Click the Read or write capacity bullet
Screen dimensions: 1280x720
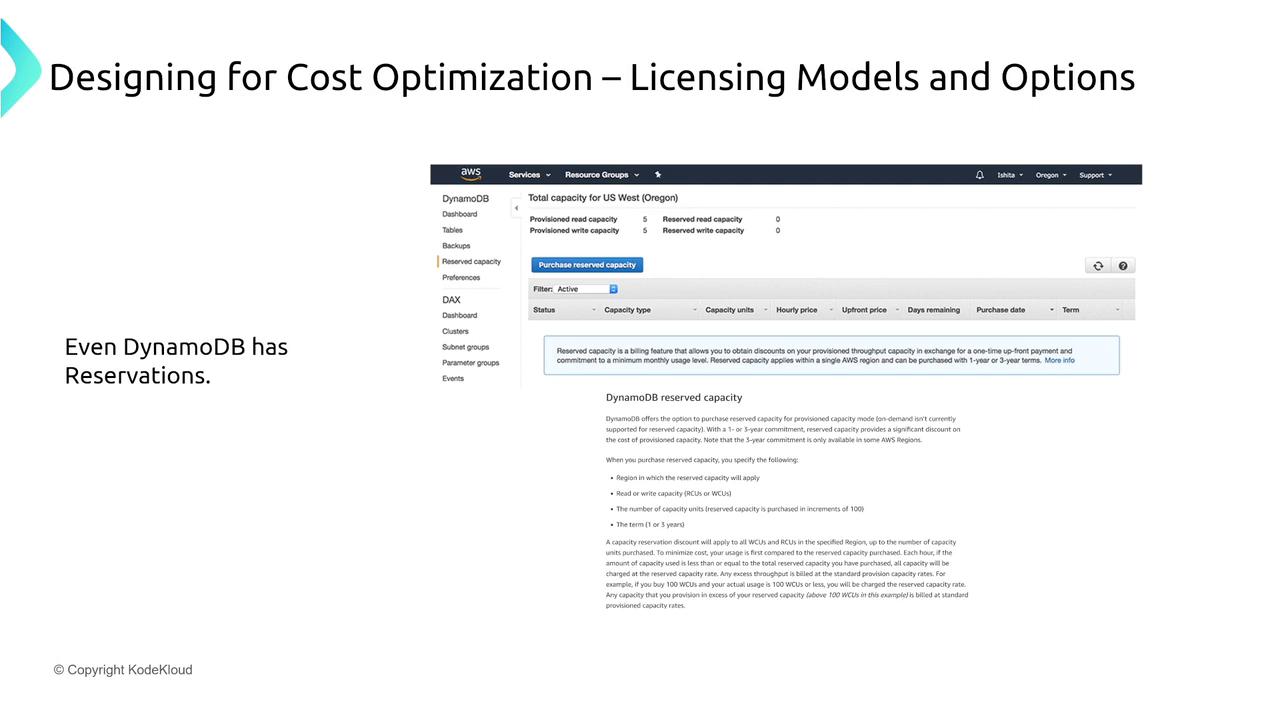[x=673, y=493]
